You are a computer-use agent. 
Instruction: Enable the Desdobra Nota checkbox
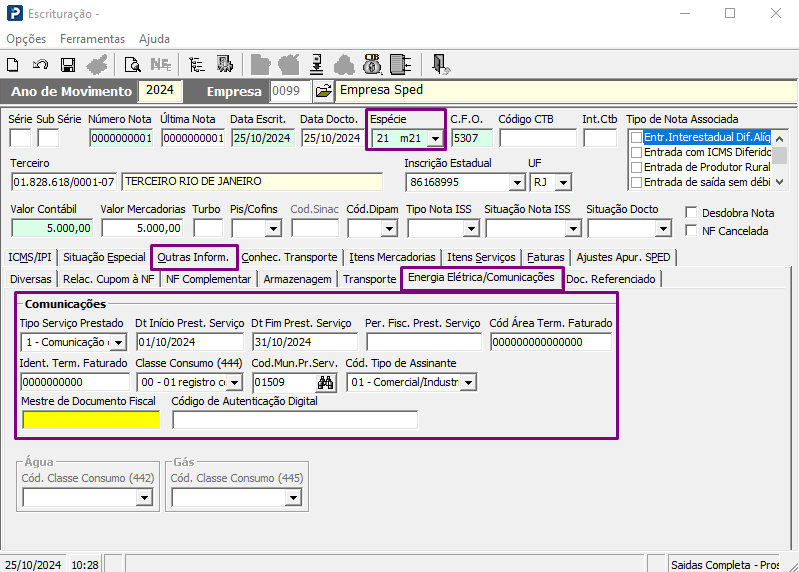coord(692,212)
